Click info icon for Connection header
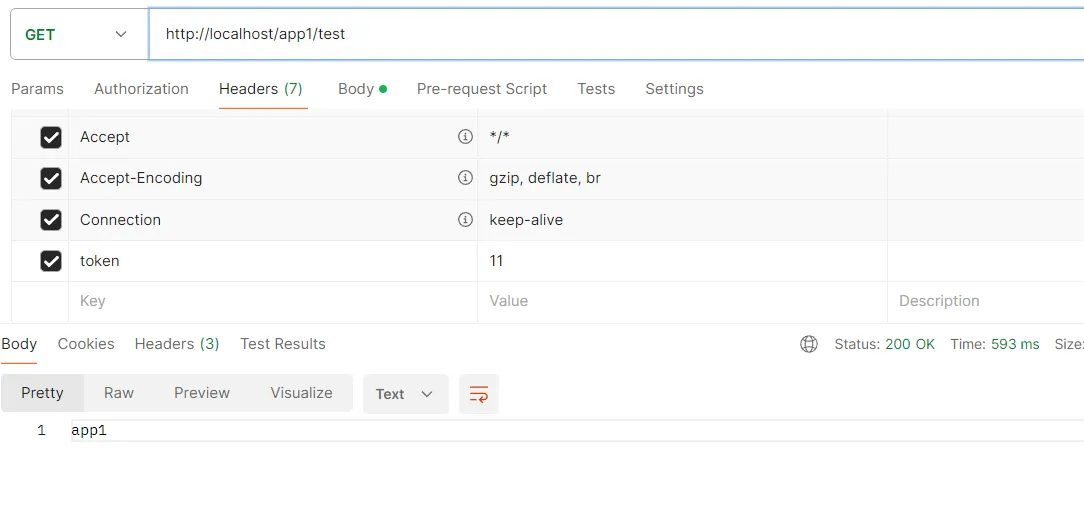Screen dimensions: 1084x513 tap(465, 220)
